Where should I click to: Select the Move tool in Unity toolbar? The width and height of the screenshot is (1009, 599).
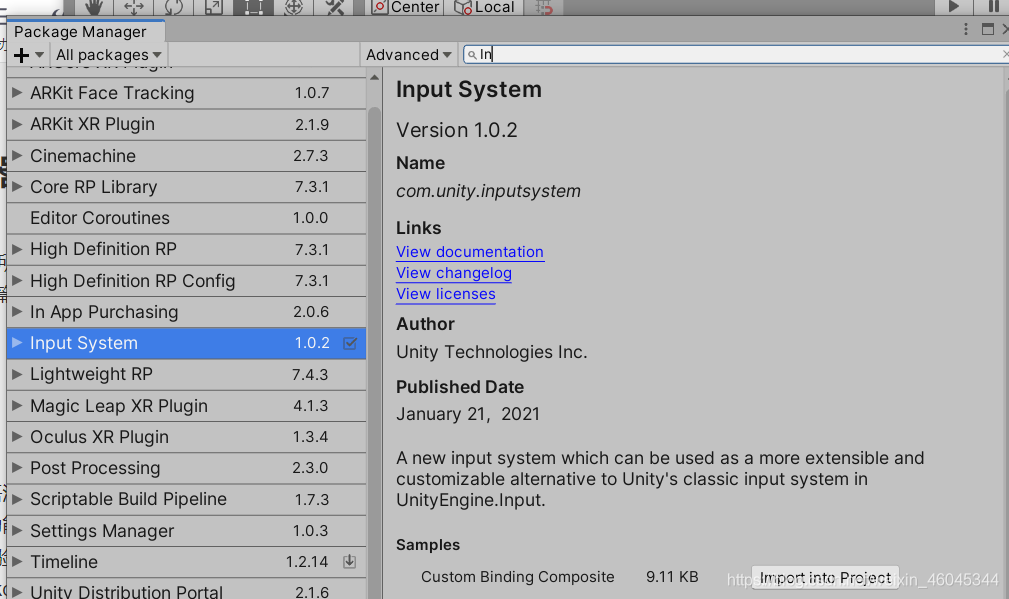(134, 7)
